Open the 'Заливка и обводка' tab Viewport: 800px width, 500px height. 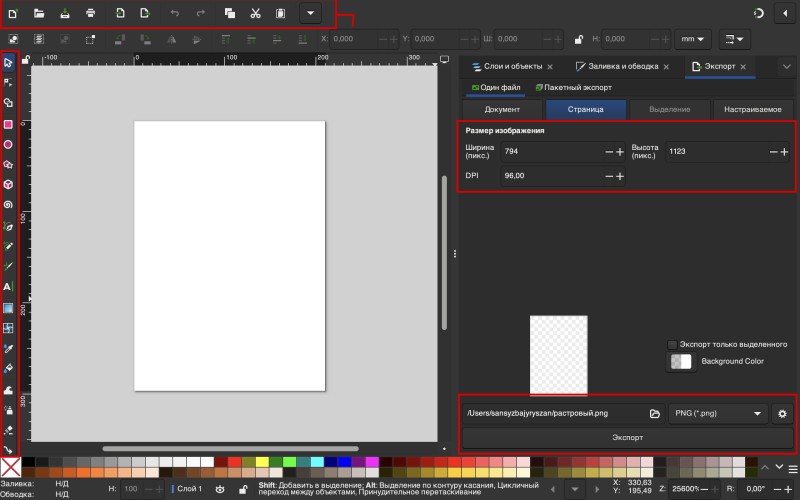pos(617,67)
